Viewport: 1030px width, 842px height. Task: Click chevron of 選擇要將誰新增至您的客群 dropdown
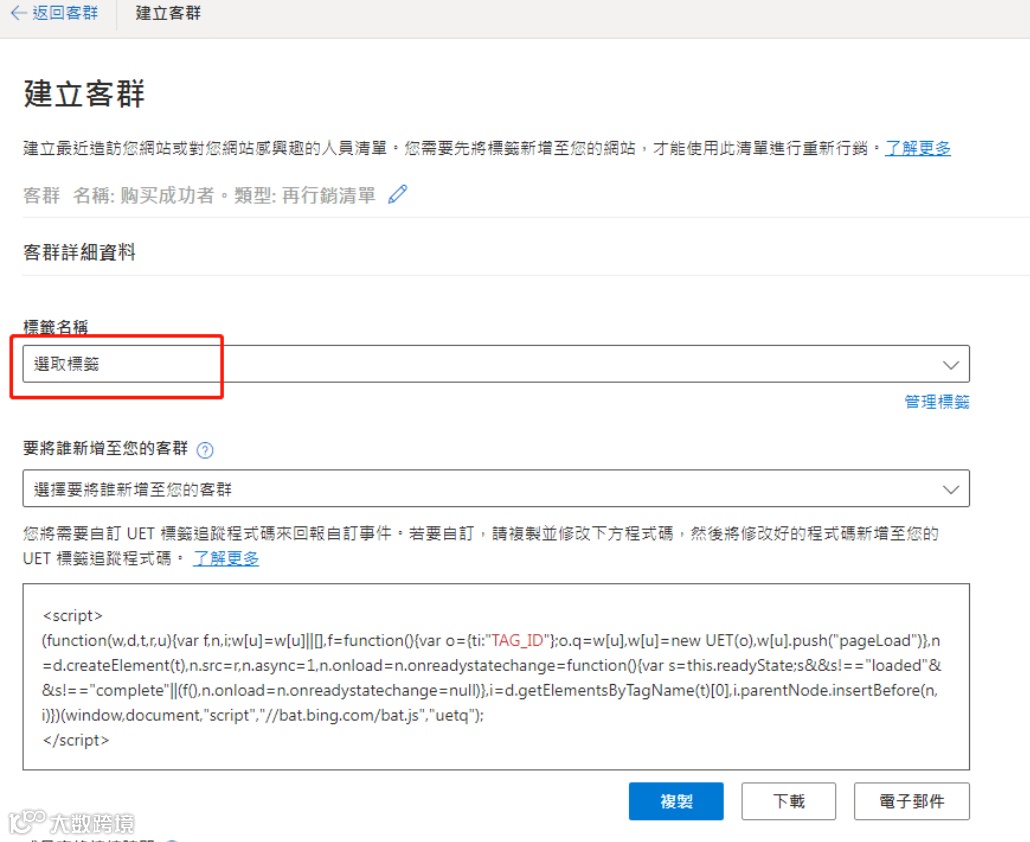[x=951, y=489]
